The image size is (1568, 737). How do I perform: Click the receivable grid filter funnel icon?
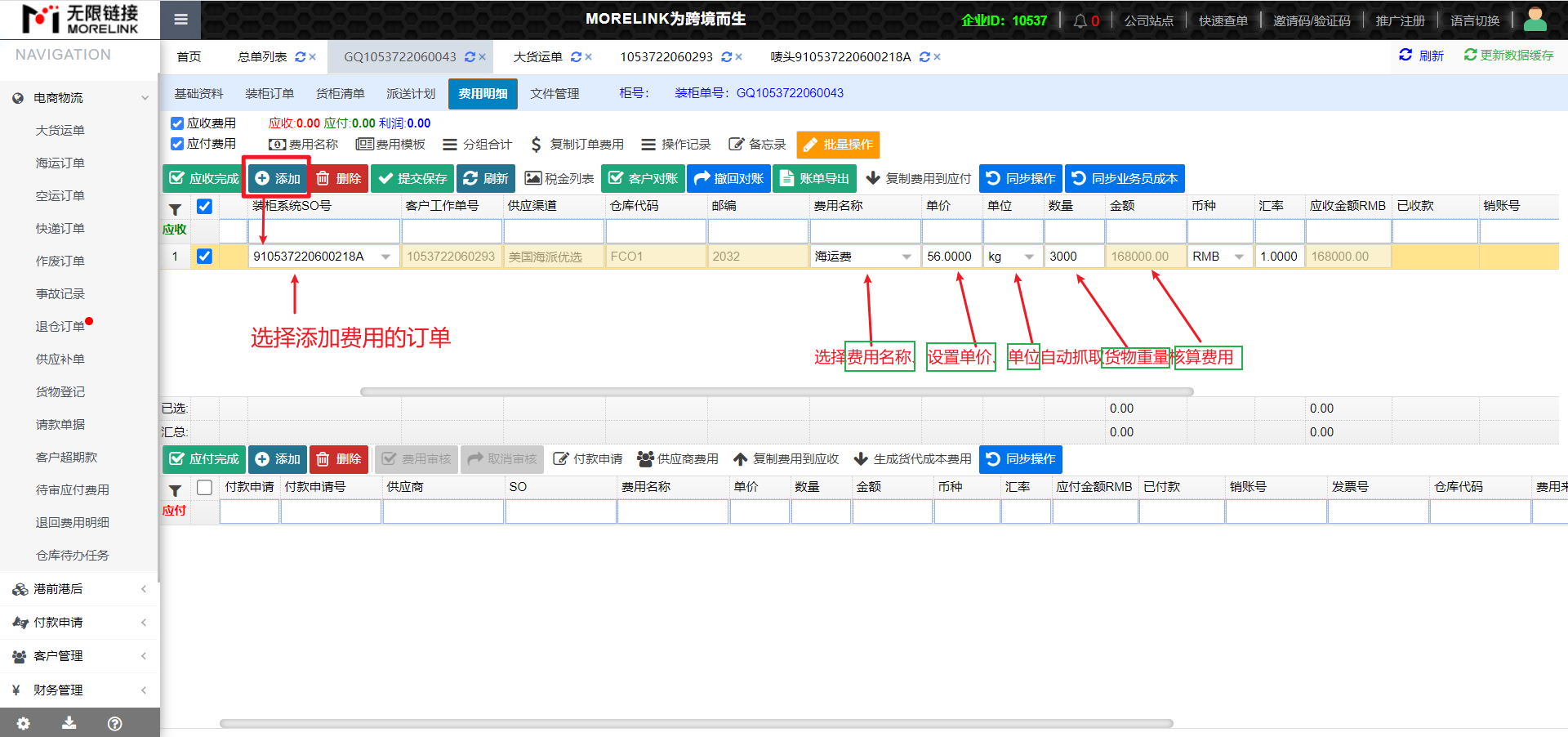click(x=175, y=209)
